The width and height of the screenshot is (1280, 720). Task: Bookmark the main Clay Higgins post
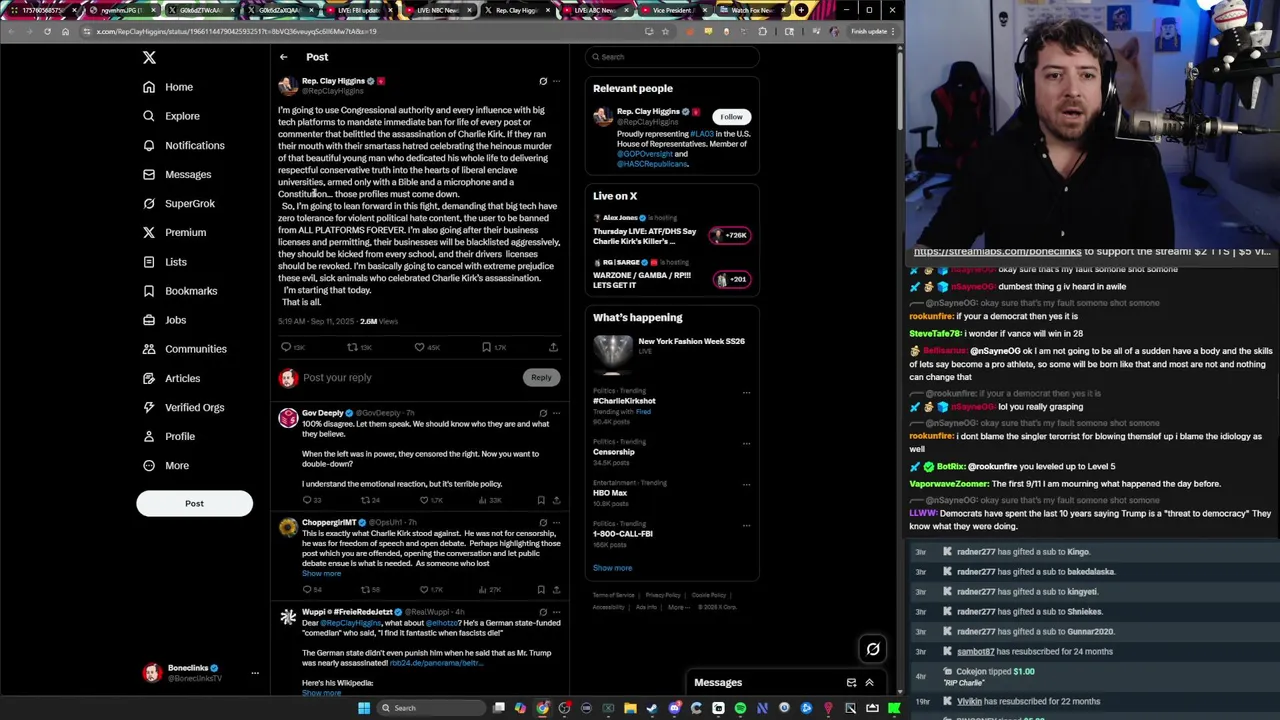click(x=486, y=347)
